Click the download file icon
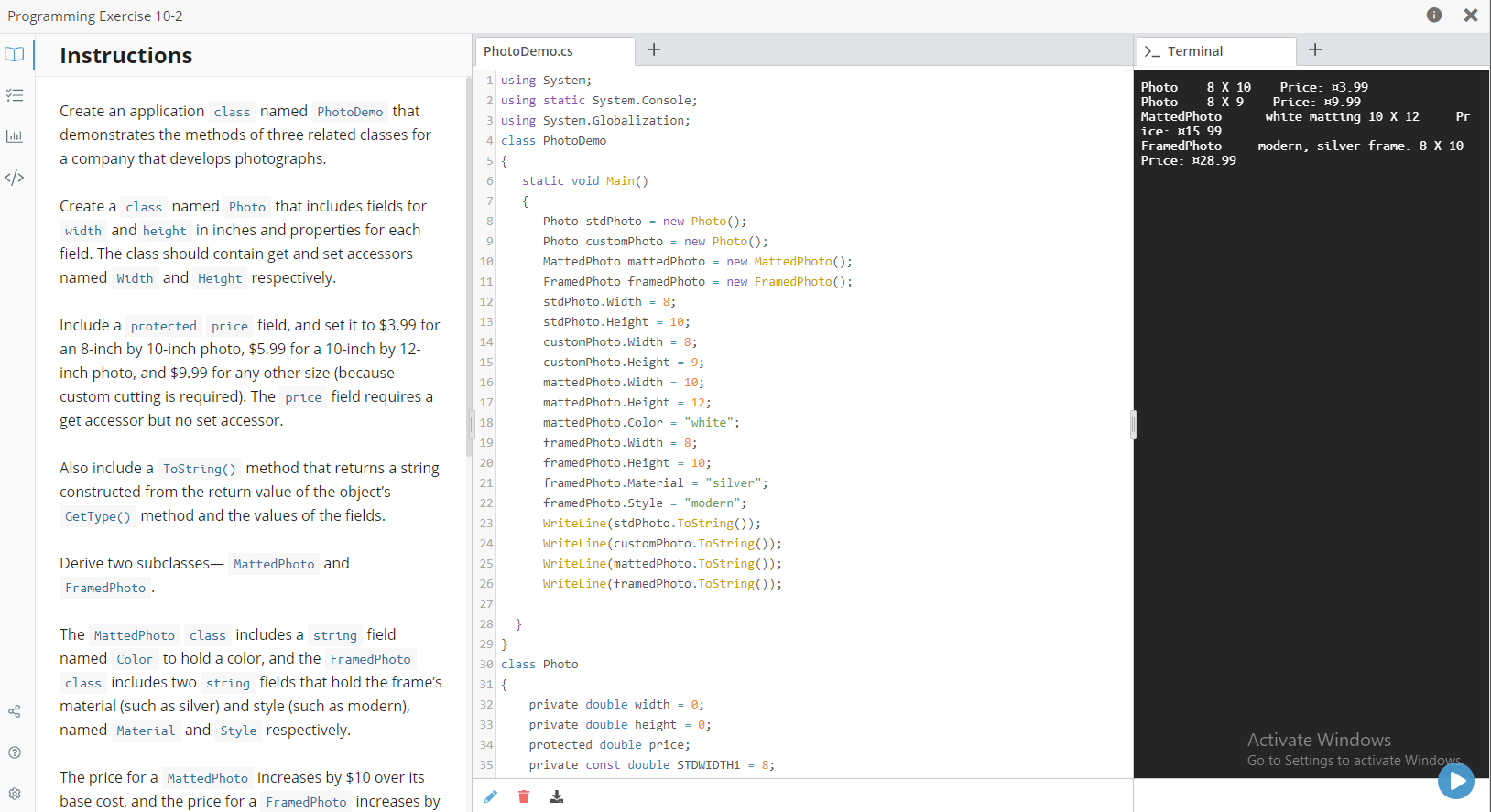 coord(557,796)
